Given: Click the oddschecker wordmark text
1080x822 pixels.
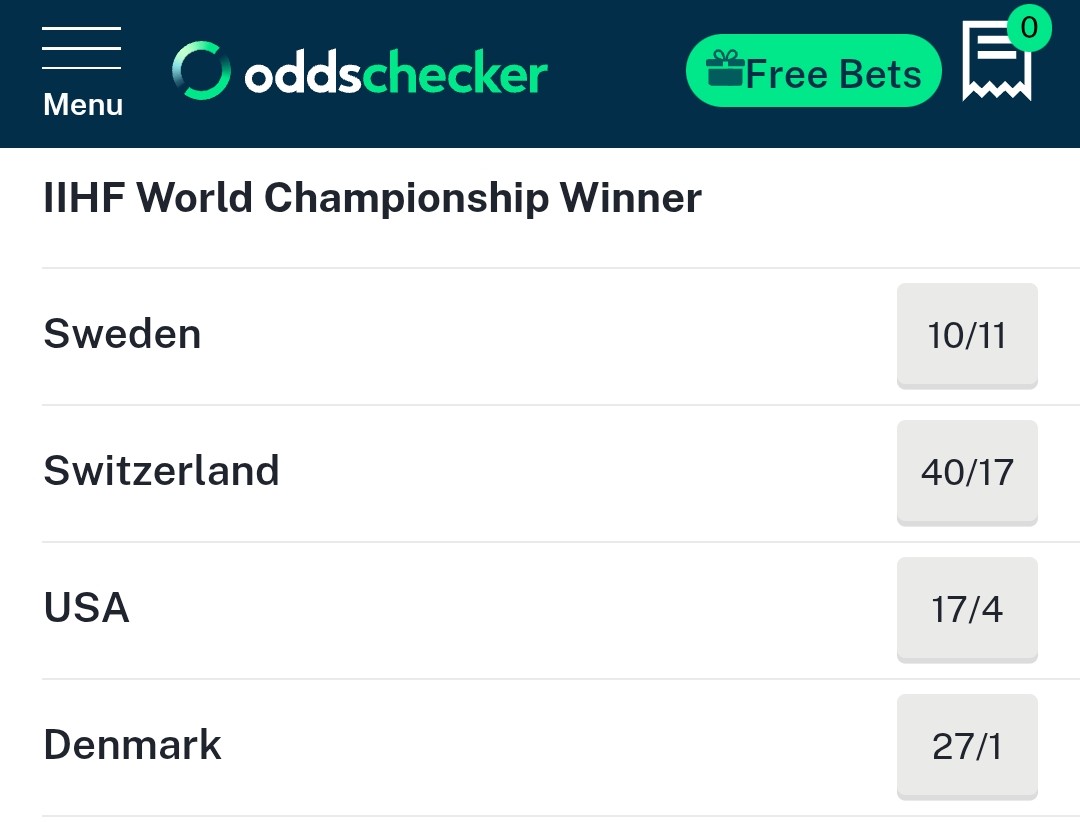Looking at the screenshot, I should pos(396,71).
